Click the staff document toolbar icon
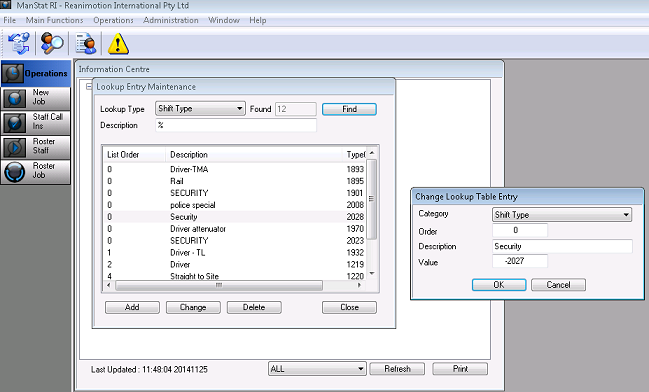Viewport: 649px width, 392px height. (86, 43)
